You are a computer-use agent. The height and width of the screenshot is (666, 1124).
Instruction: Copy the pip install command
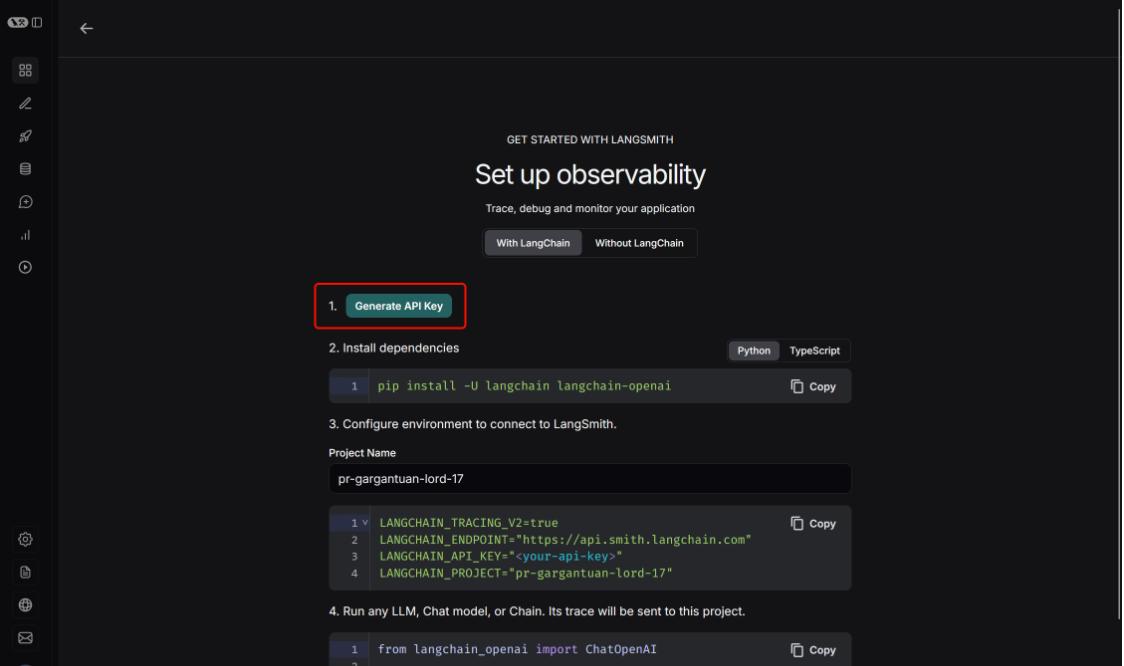pos(813,386)
